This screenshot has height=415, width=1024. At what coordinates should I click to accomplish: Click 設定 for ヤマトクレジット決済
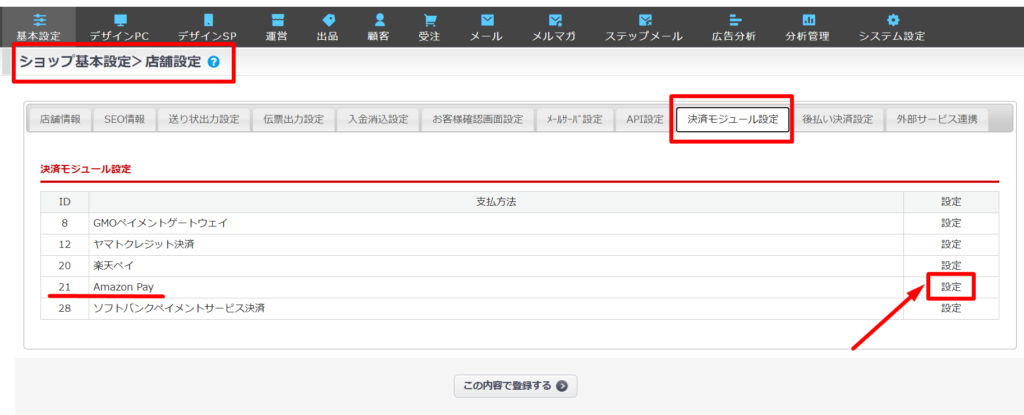(x=951, y=244)
